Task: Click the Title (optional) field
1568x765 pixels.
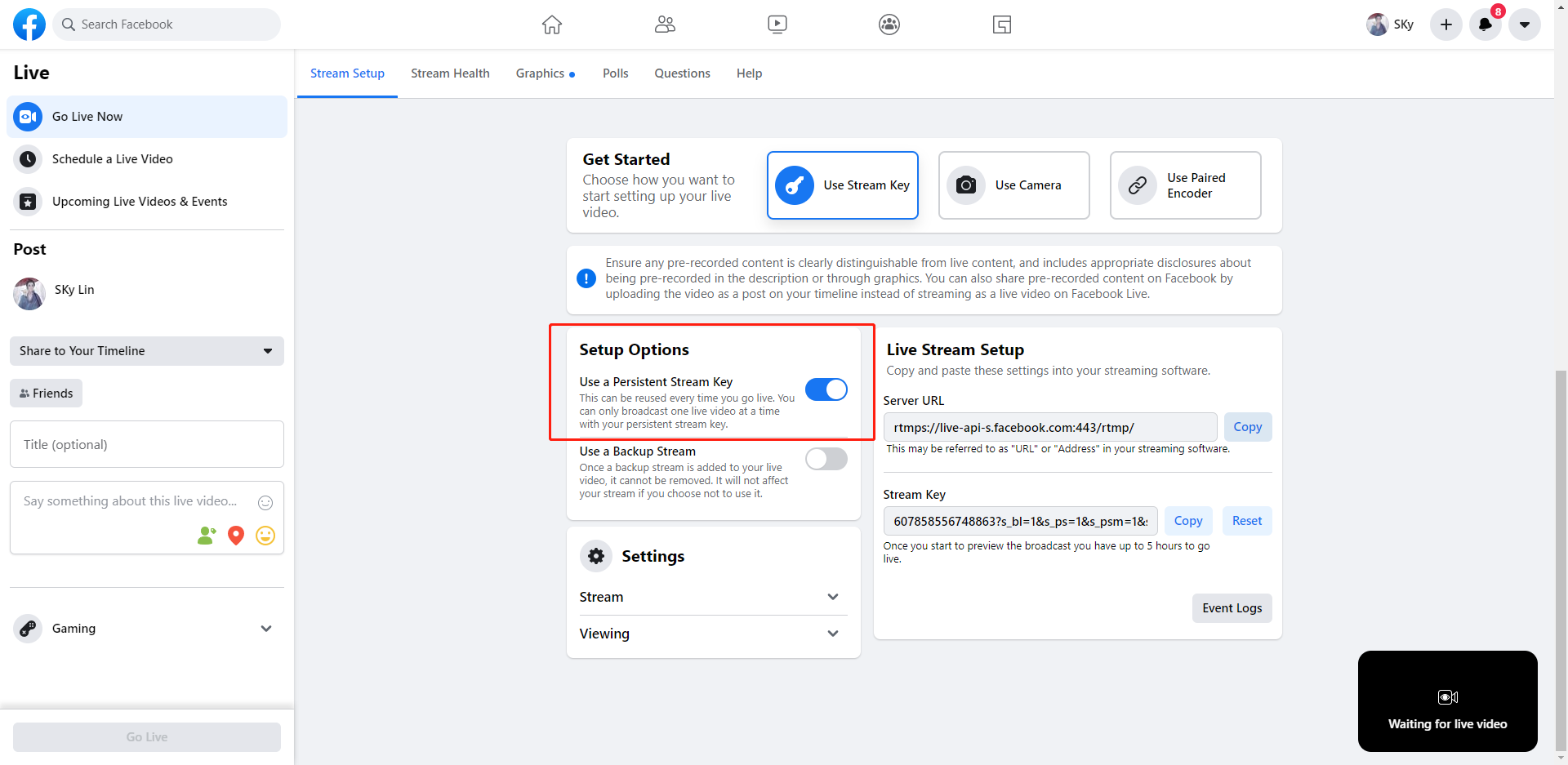Action: coord(147,444)
